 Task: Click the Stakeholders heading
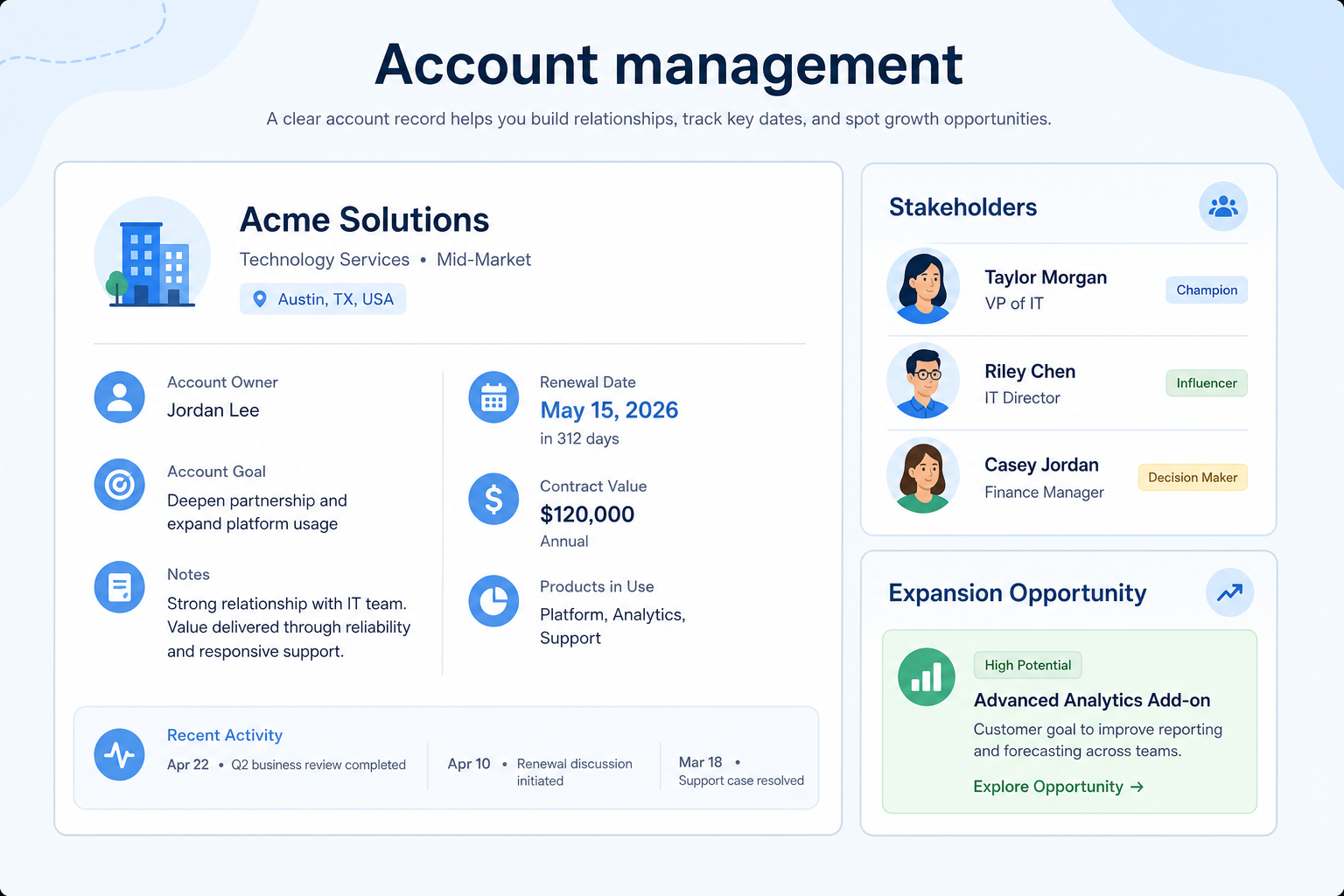962,207
